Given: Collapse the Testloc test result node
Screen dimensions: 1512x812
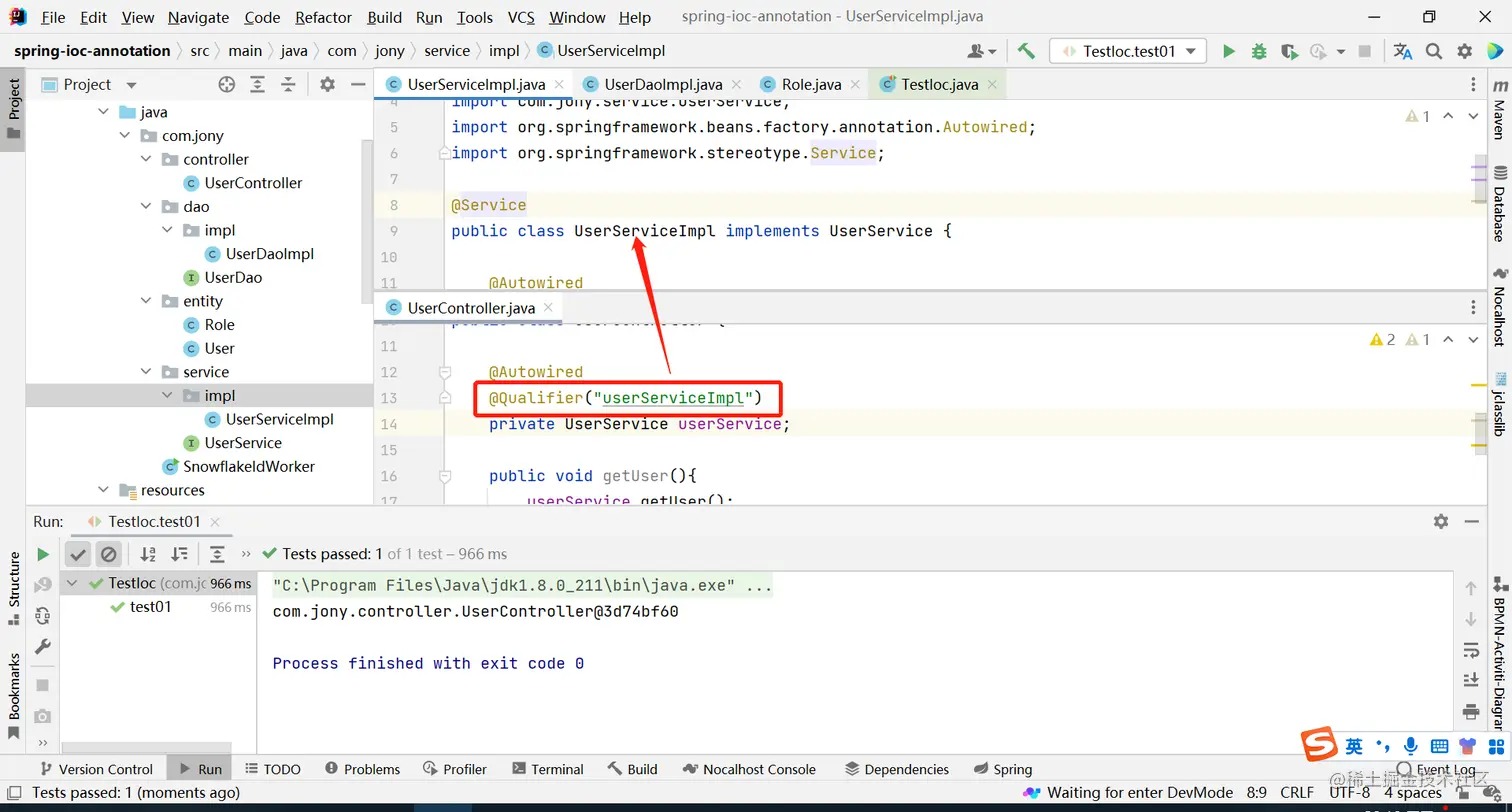Looking at the screenshot, I should pos(74,584).
